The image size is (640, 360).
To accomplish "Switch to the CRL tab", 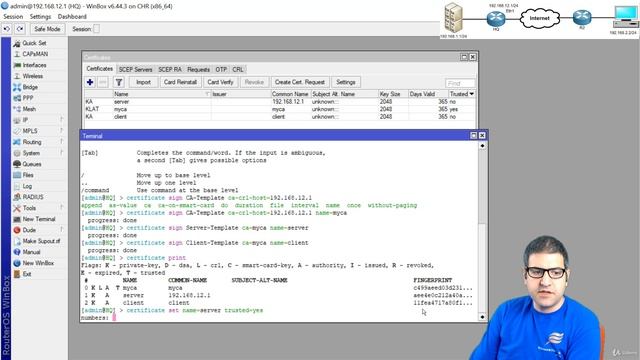I will 238,69.
